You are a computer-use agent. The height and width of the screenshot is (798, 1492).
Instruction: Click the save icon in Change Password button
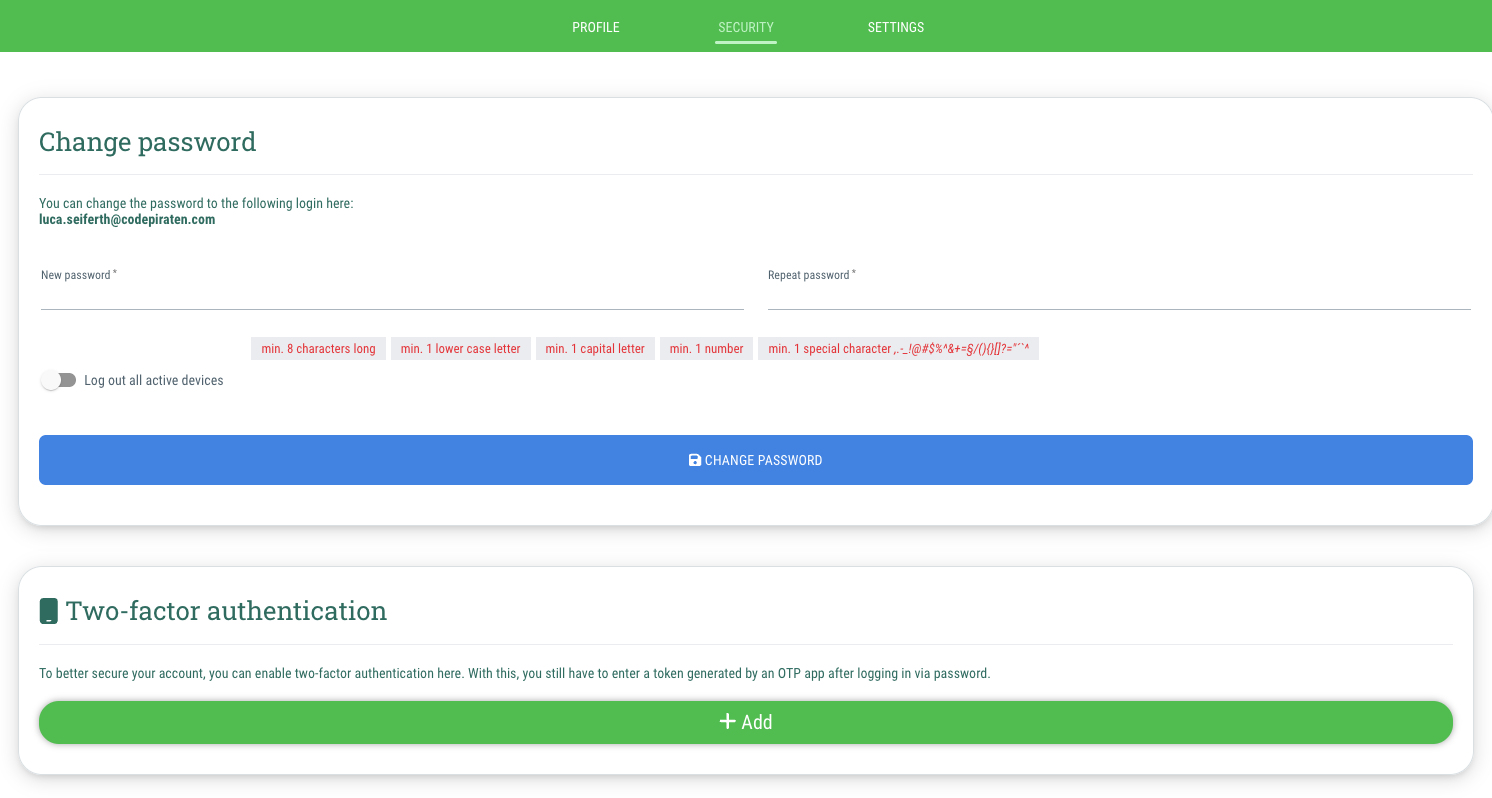[x=695, y=460]
